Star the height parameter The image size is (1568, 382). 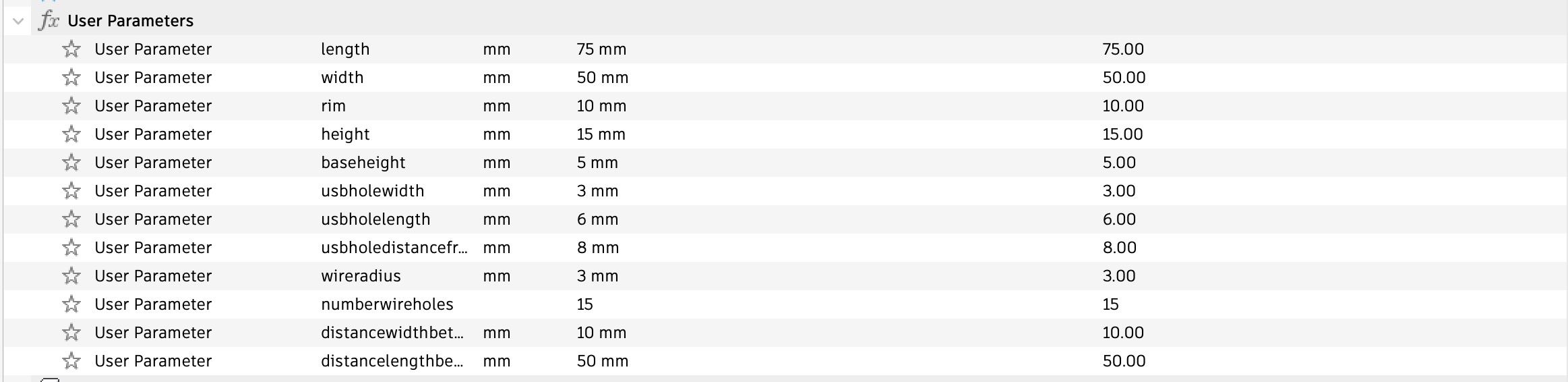tap(71, 134)
